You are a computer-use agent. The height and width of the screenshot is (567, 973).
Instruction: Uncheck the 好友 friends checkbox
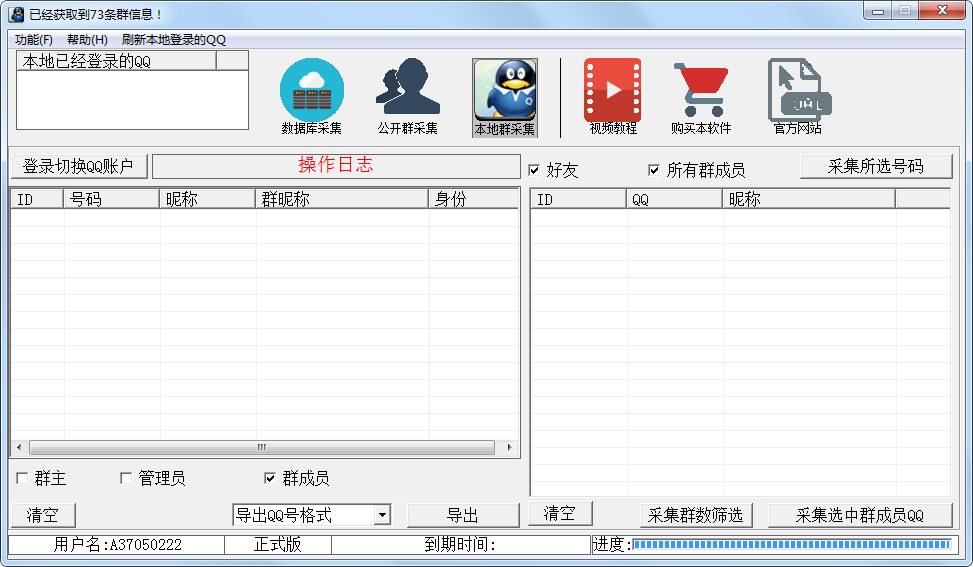[x=534, y=170]
